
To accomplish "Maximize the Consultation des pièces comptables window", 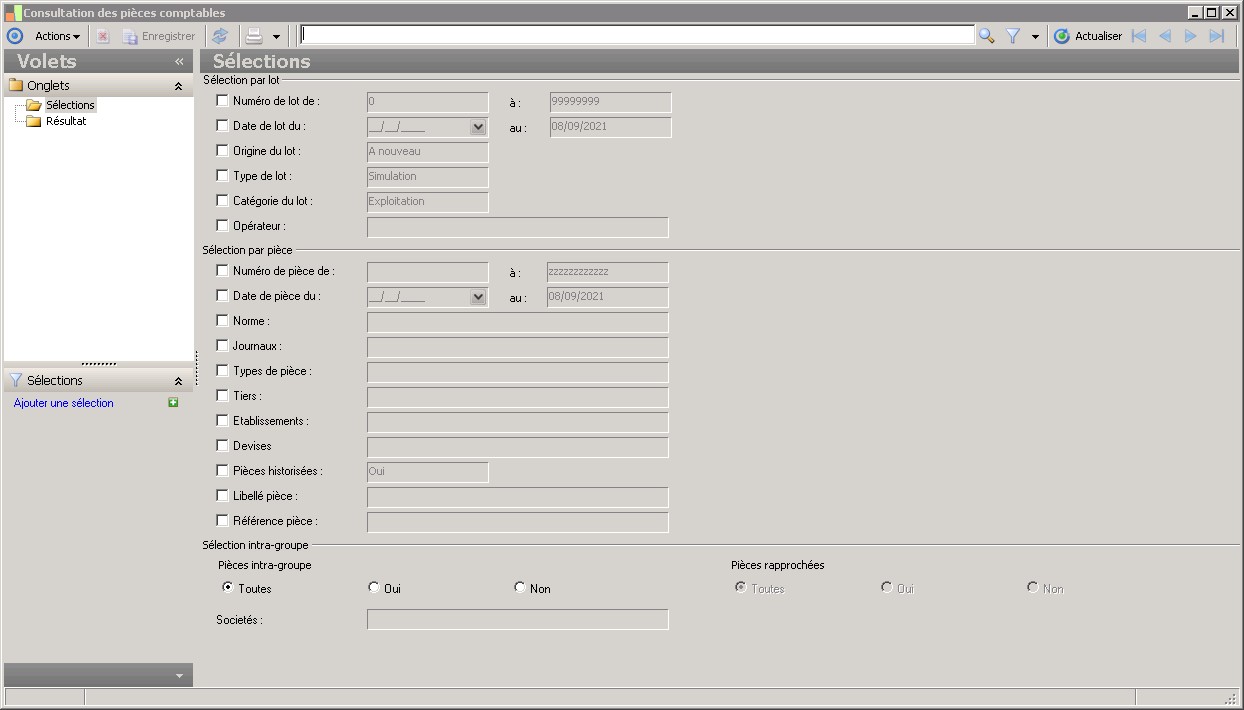I will [x=1212, y=13].
